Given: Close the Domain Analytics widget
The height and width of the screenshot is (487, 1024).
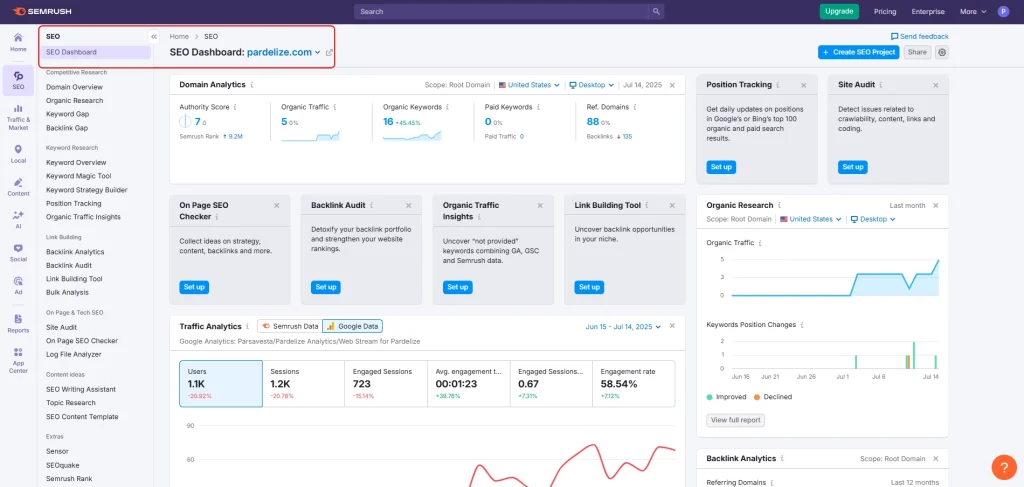Looking at the screenshot, I should [x=673, y=85].
